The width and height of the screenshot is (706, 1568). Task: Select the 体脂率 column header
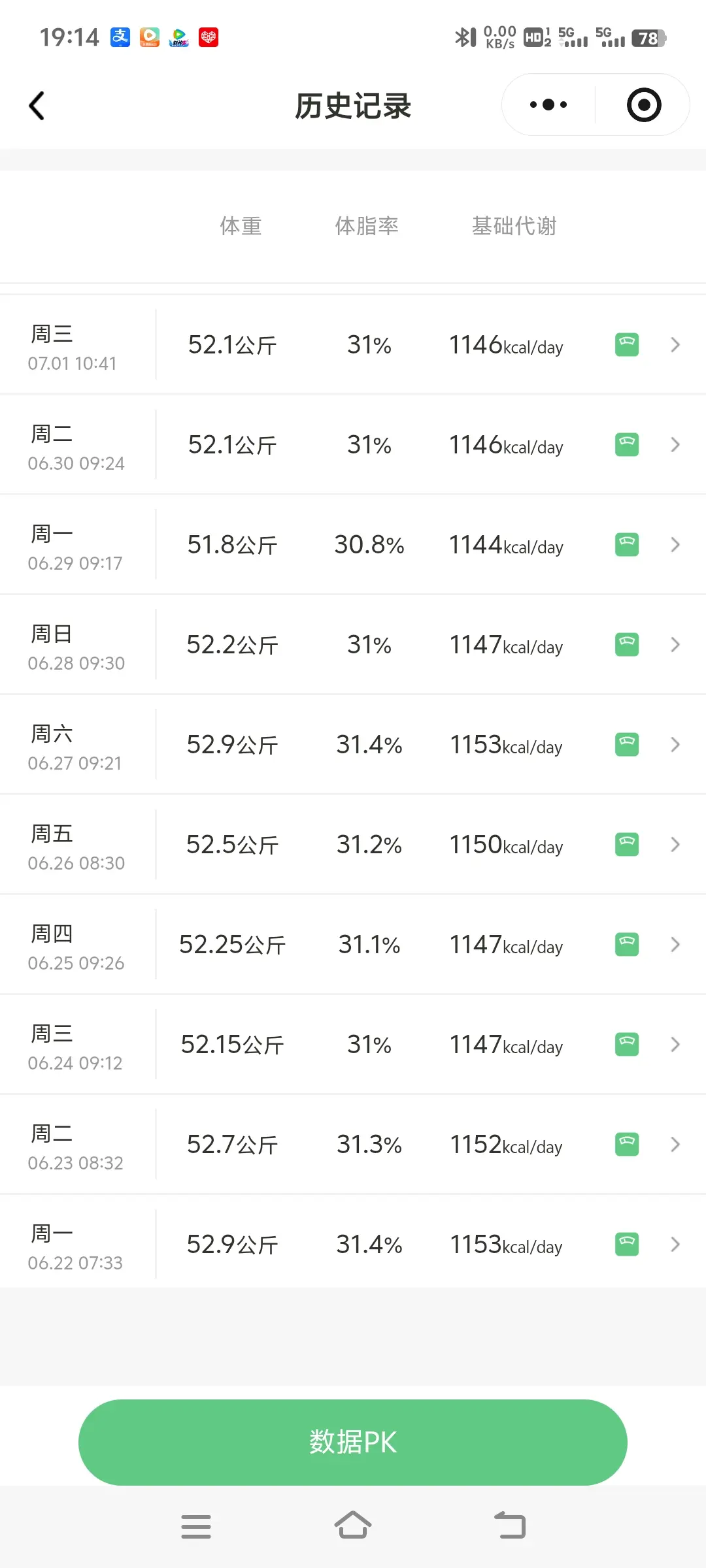[367, 226]
